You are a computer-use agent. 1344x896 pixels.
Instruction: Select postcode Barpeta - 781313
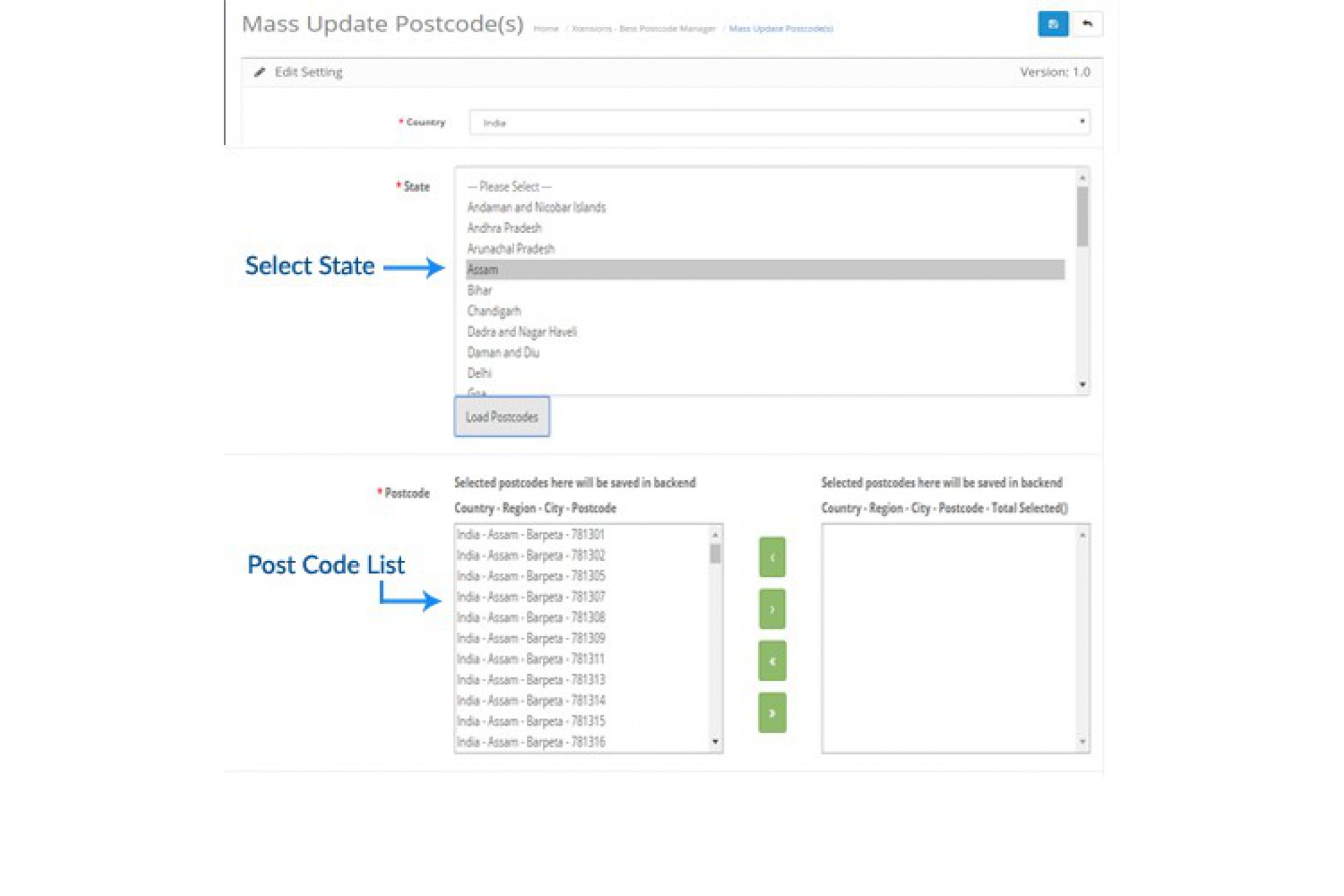(582, 680)
